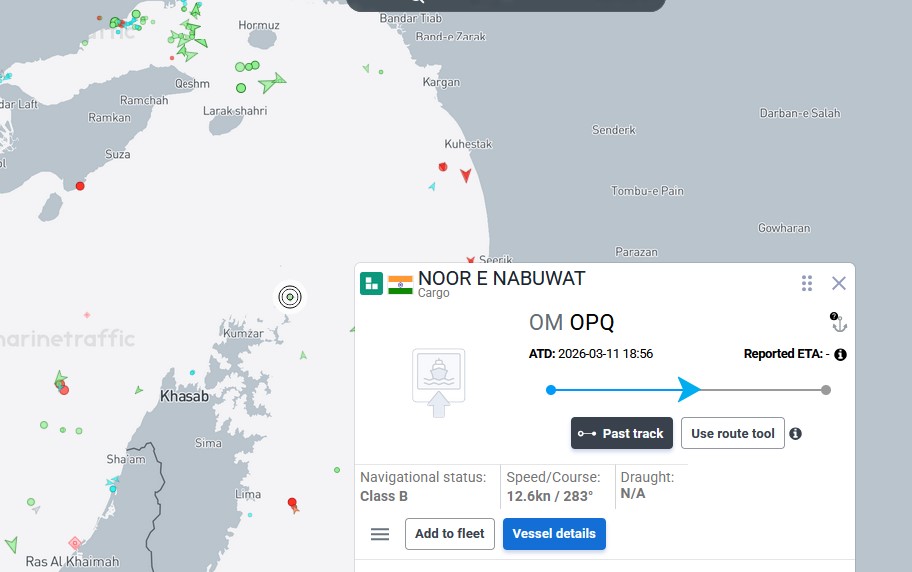Viewport: 912px width, 572px height.
Task: Click the Hormuz island label
Action: tap(259, 25)
